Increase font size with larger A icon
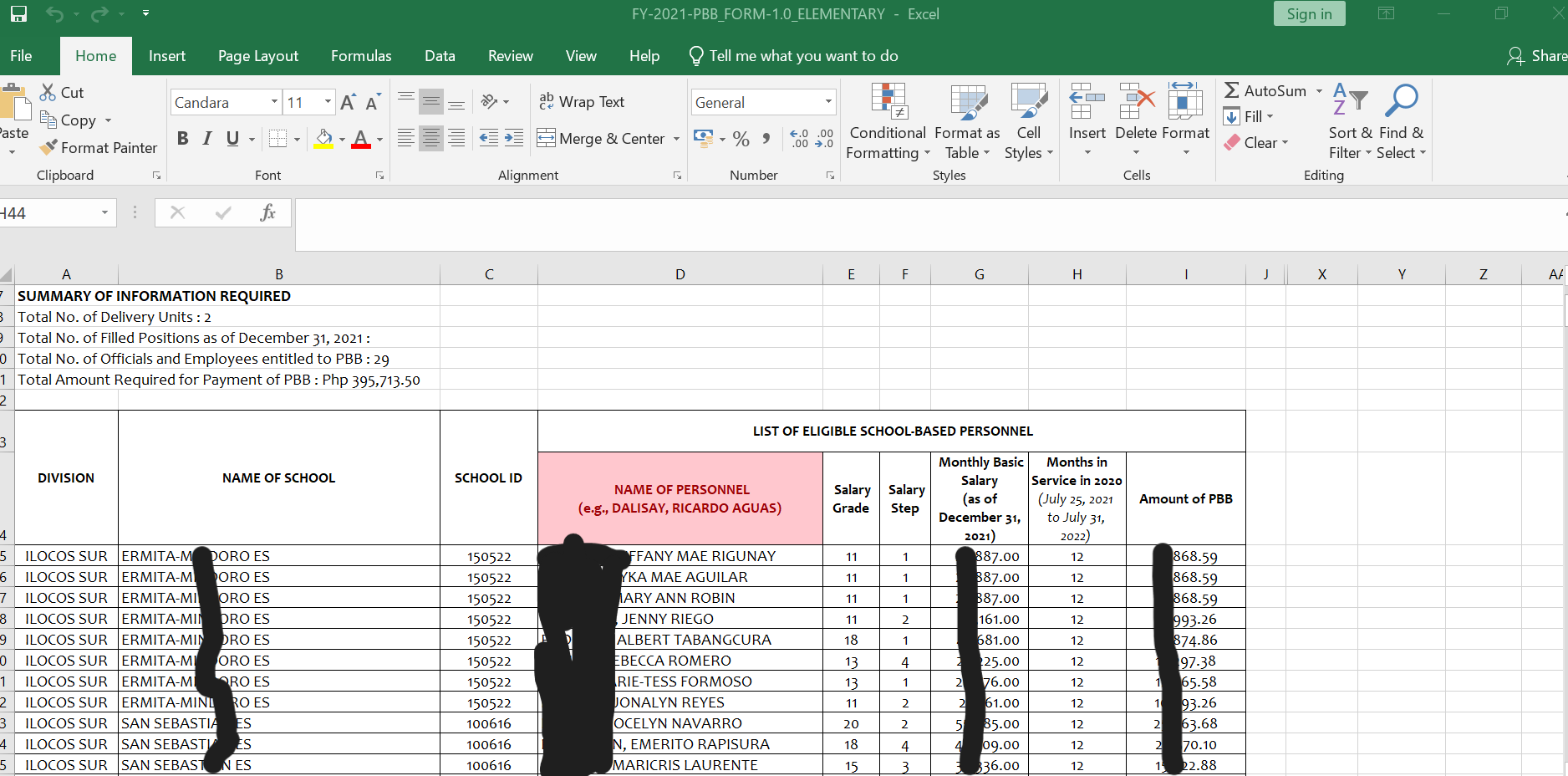 (349, 102)
